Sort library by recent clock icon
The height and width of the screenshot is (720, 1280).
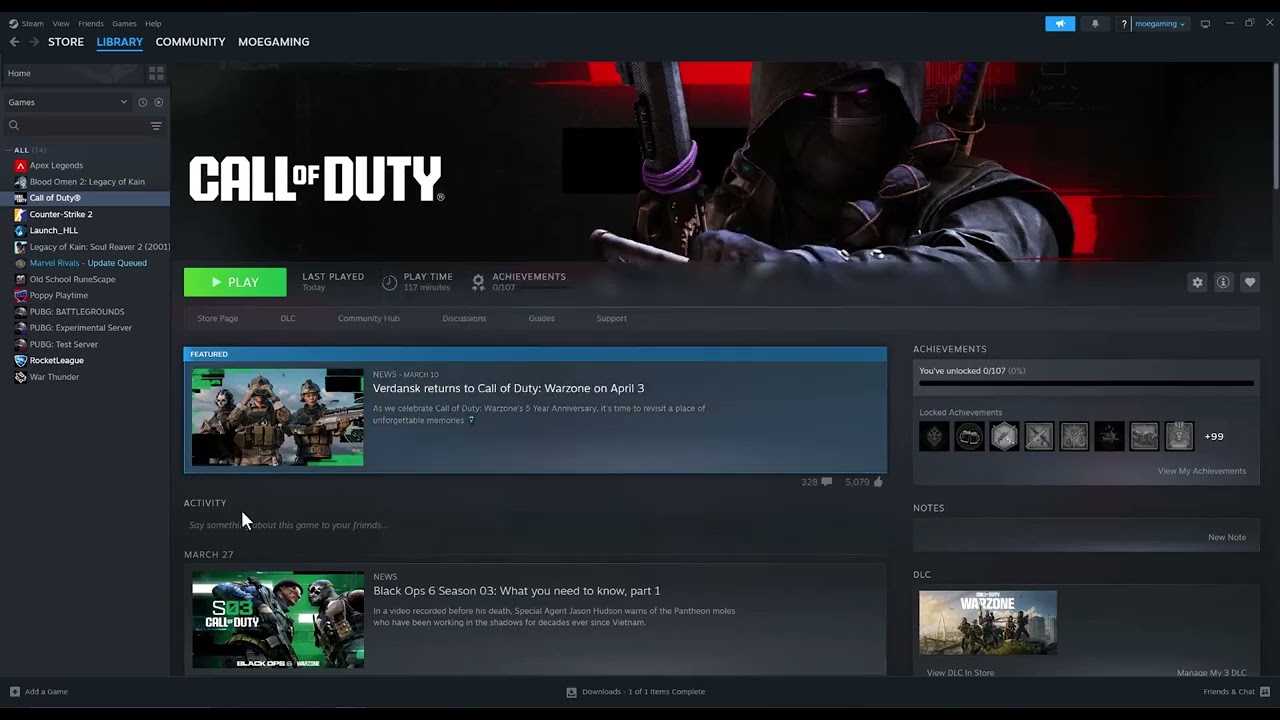coord(142,102)
